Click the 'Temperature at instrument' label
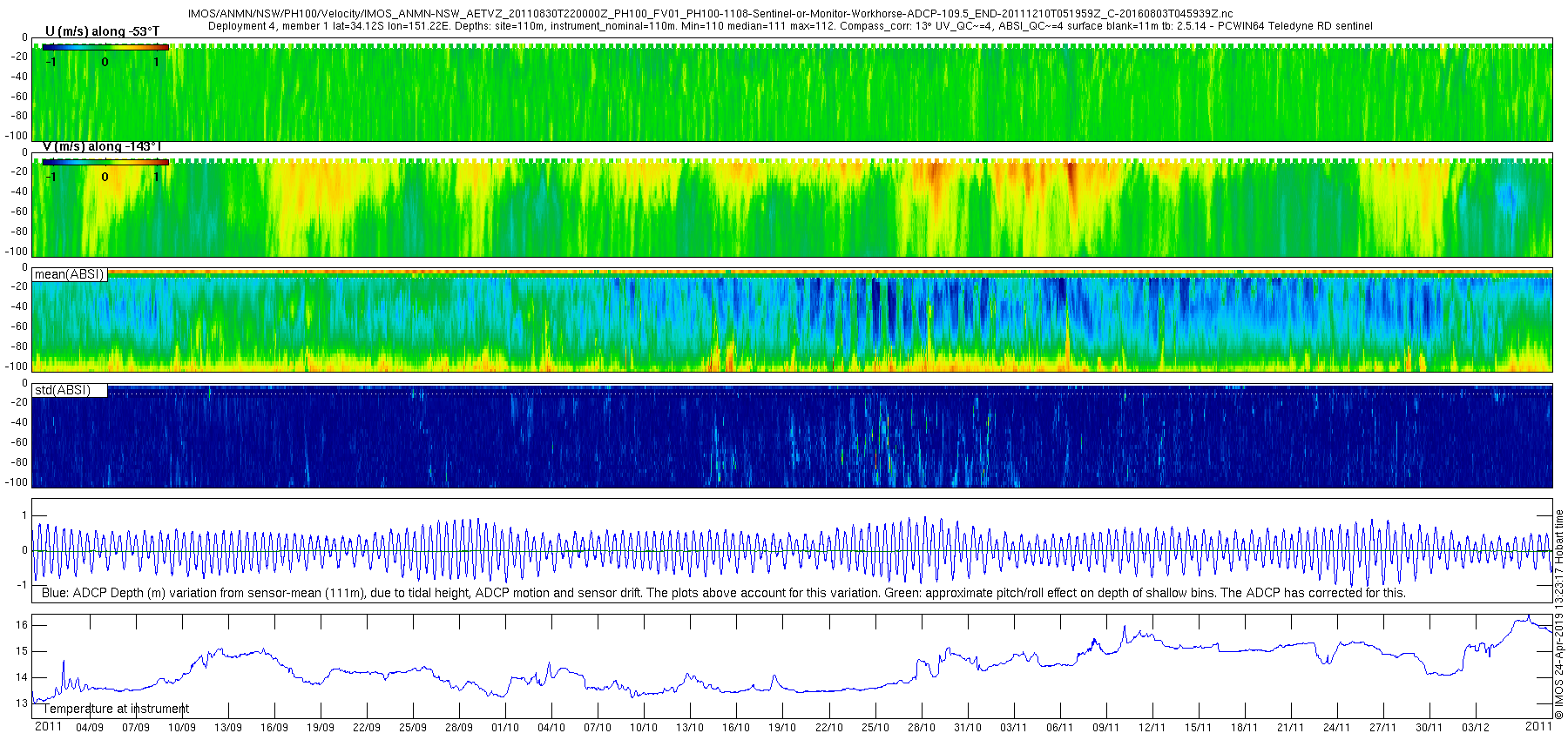This screenshot has height=740, width=1568. point(116,709)
